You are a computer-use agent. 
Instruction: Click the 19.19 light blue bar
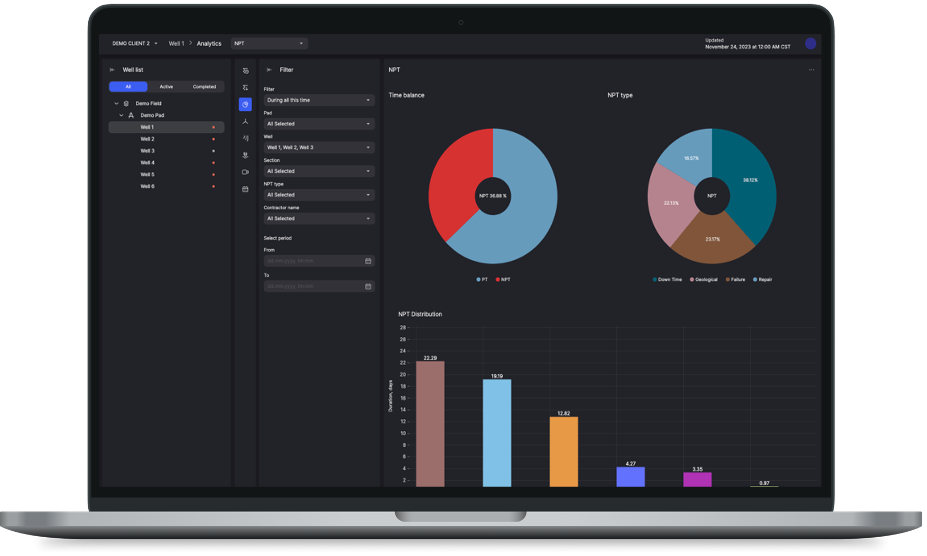(497, 433)
